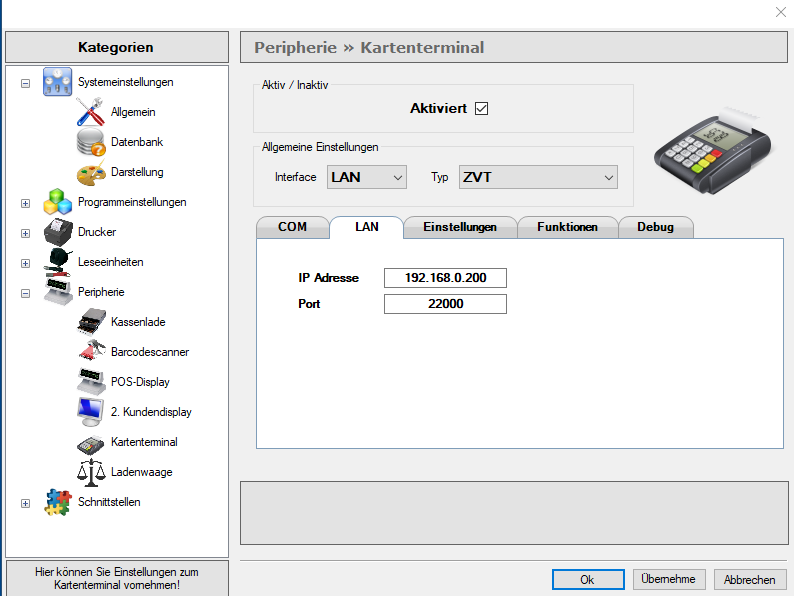Collapse the Peripherie tree node
The image size is (794, 596).
click(25, 293)
